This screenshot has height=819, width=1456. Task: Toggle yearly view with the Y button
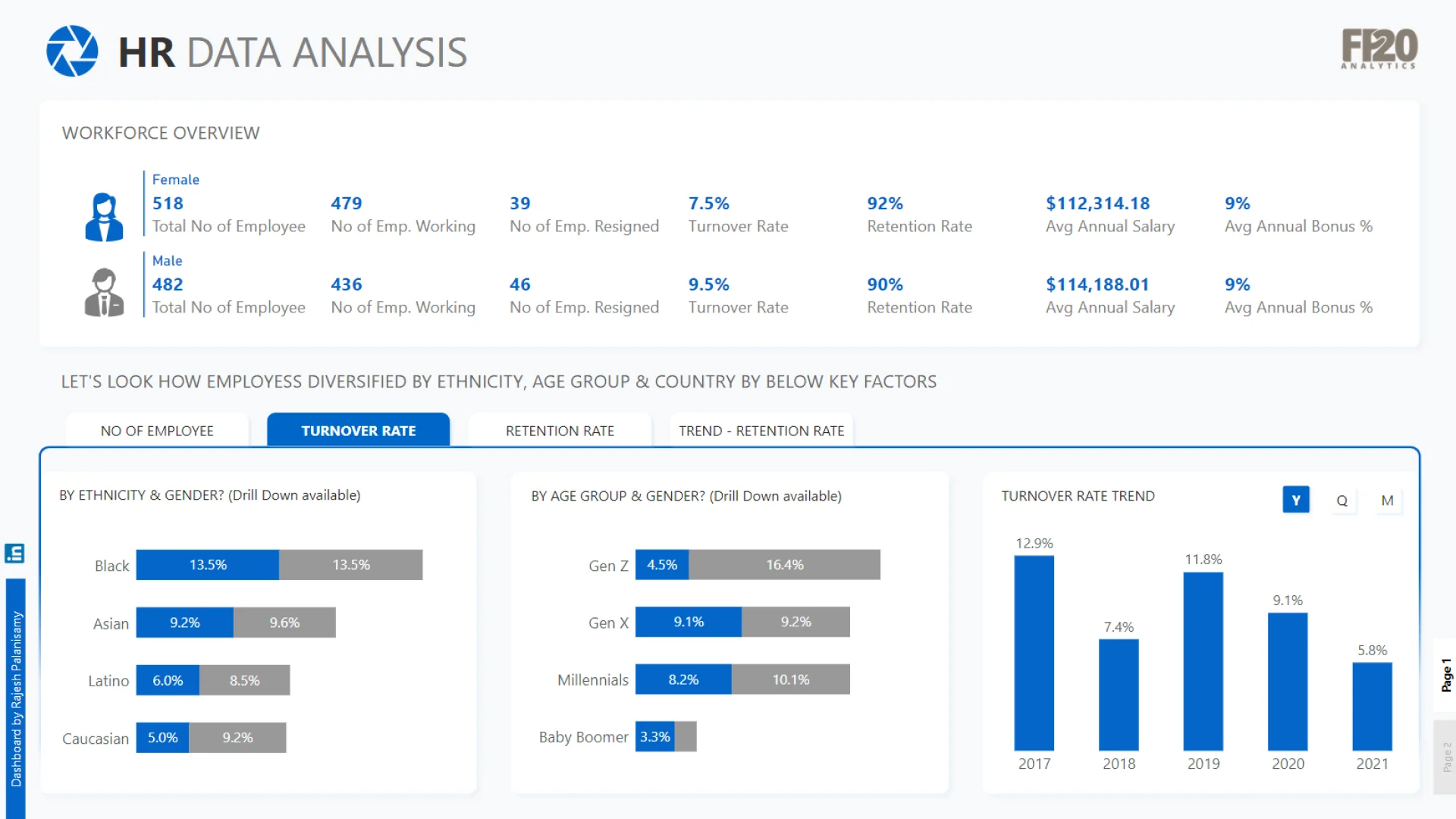(1296, 500)
